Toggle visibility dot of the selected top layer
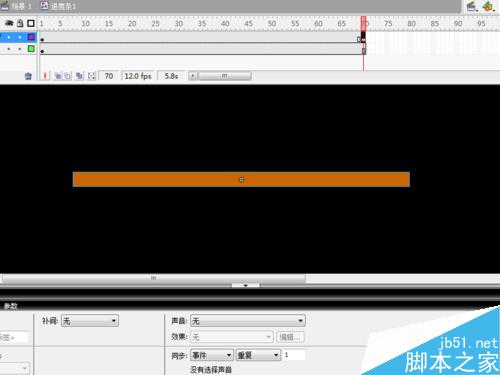This screenshot has height=375, width=500. (9, 37)
